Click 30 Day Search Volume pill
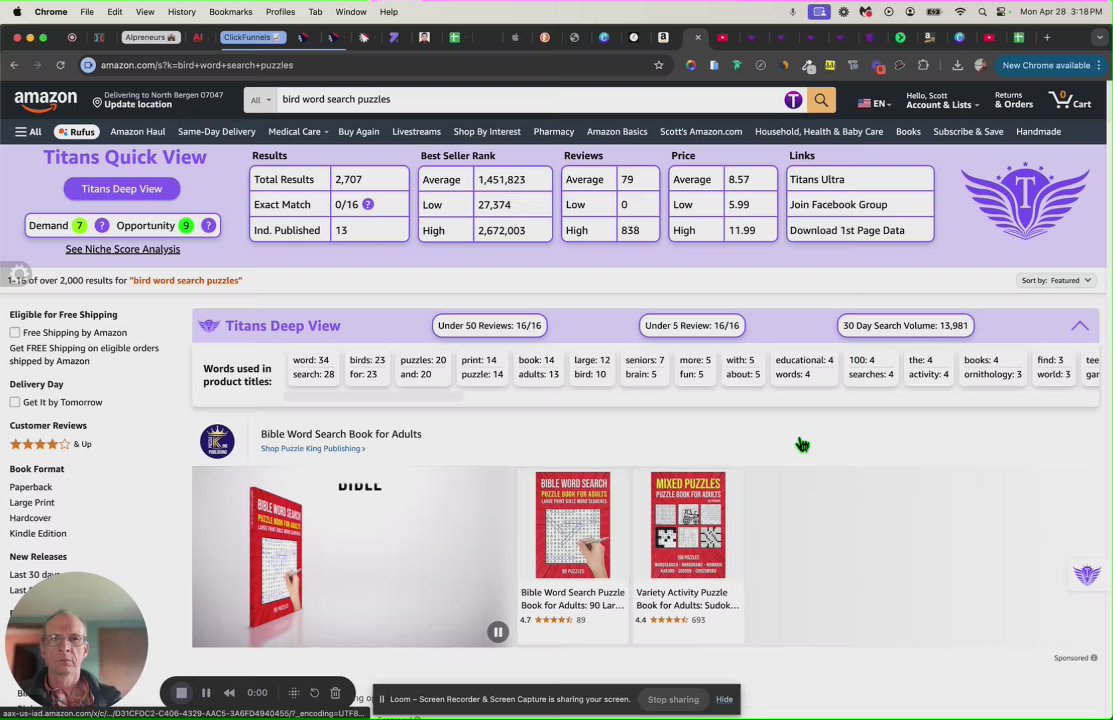The width and height of the screenshot is (1113, 720). coord(905,326)
